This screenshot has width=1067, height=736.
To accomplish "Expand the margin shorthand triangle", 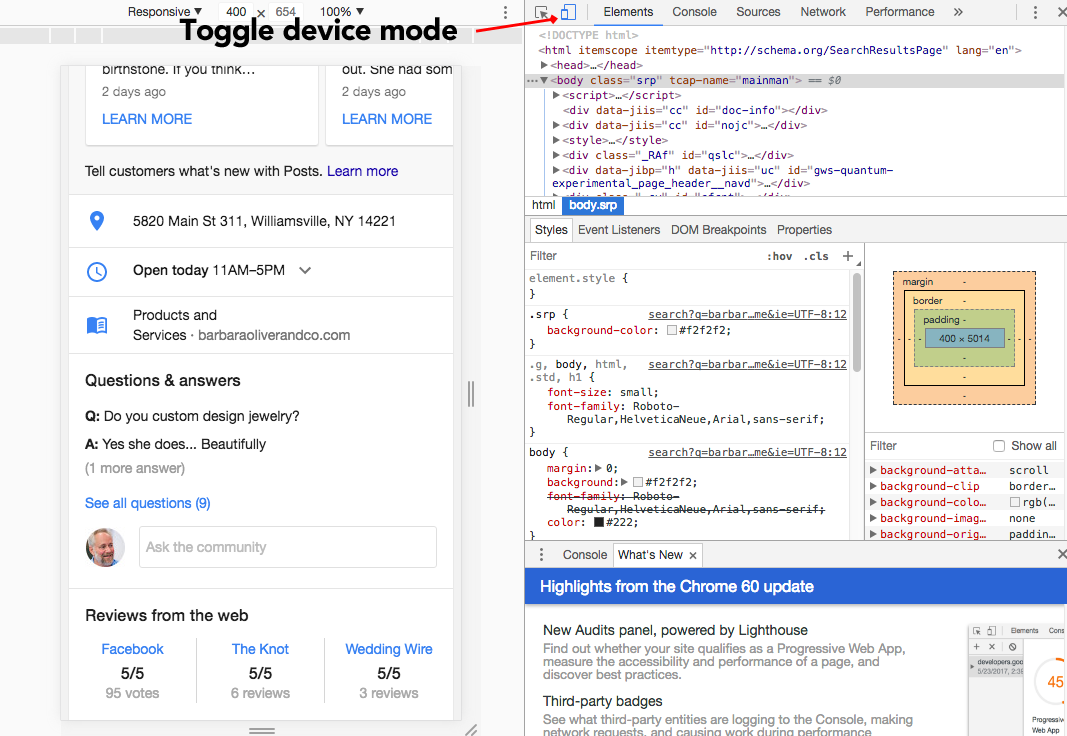I will coord(598,468).
